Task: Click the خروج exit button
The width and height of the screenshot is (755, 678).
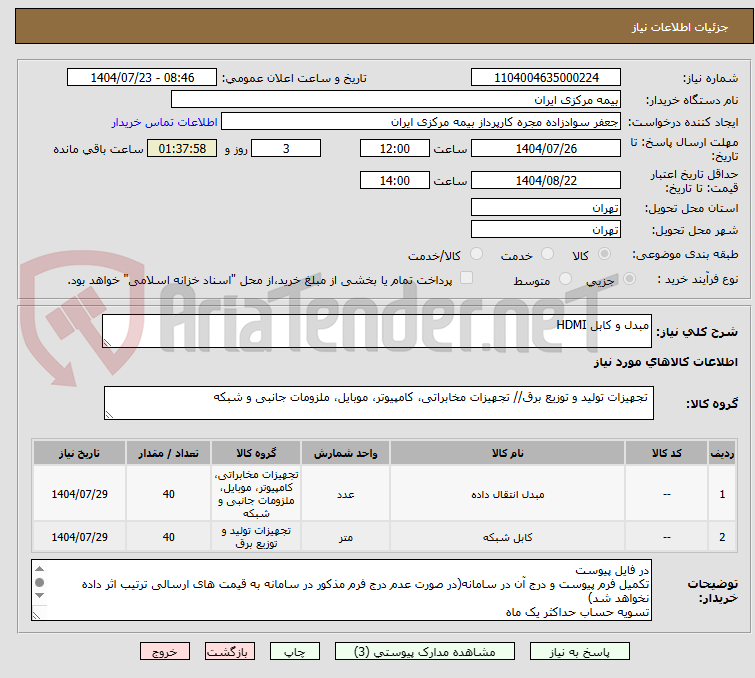Action: point(165,652)
